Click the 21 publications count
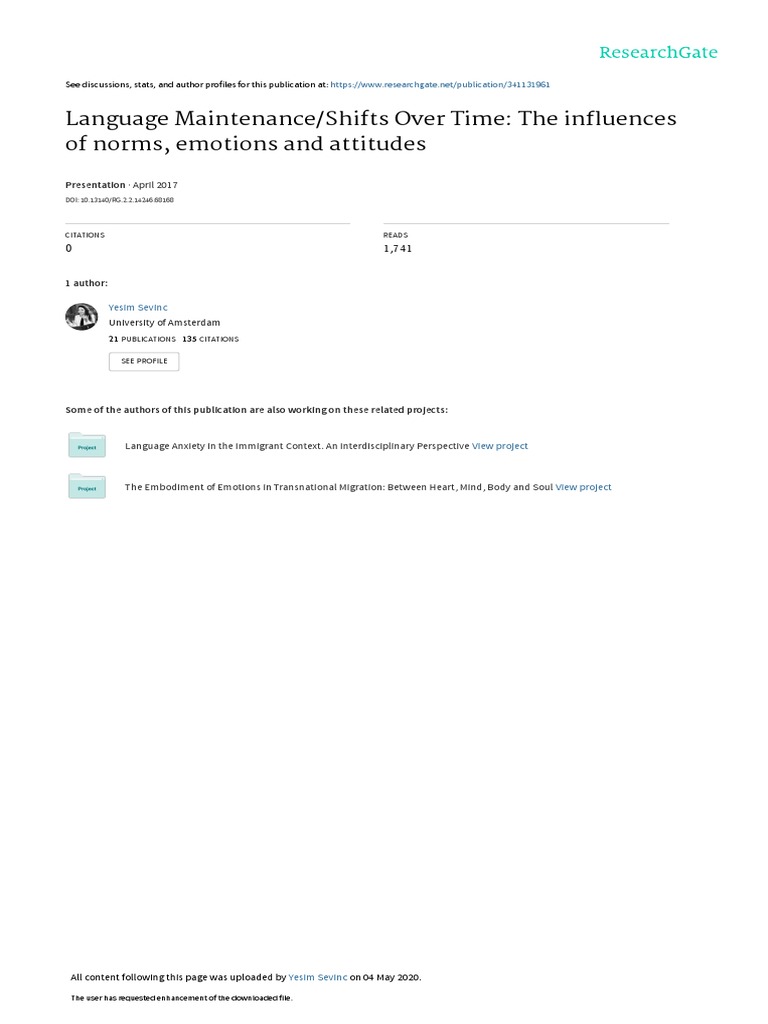This screenshot has height=1024, width=768. (x=141, y=339)
